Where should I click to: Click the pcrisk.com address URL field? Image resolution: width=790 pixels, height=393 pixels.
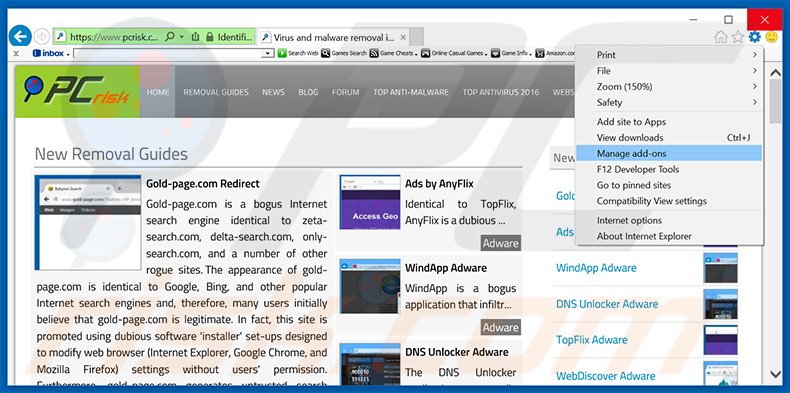(x=114, y=37)
